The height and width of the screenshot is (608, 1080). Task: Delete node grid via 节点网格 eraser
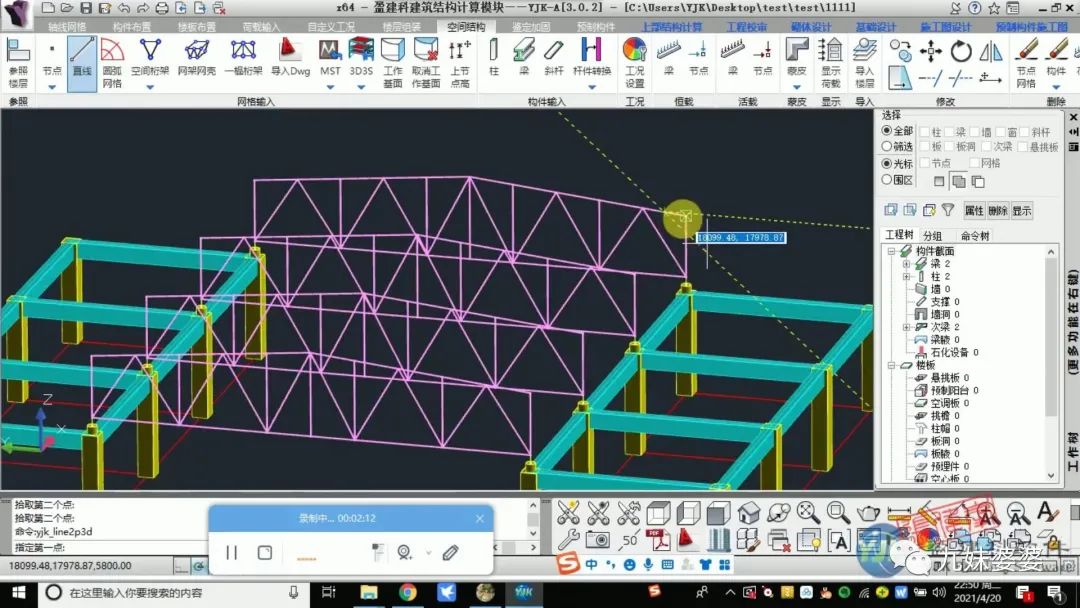(1026, 63)
